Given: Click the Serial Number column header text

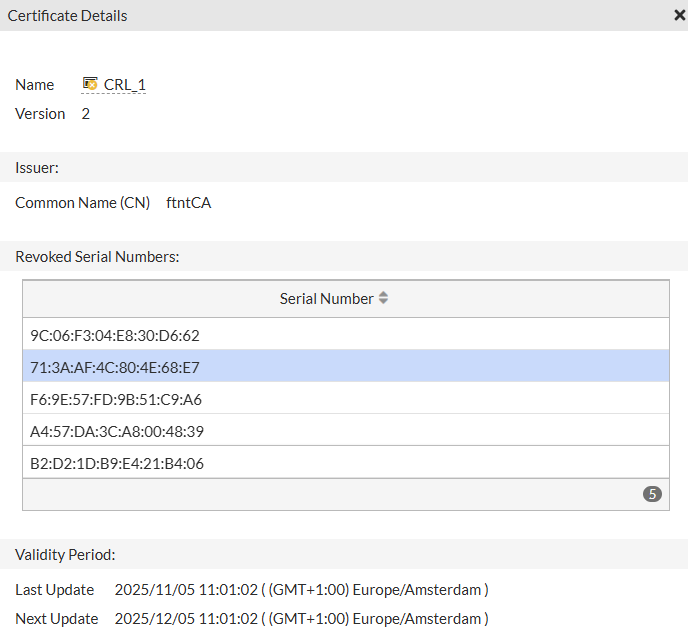Looking at the screenshot, I should click(x=326, y=298).
